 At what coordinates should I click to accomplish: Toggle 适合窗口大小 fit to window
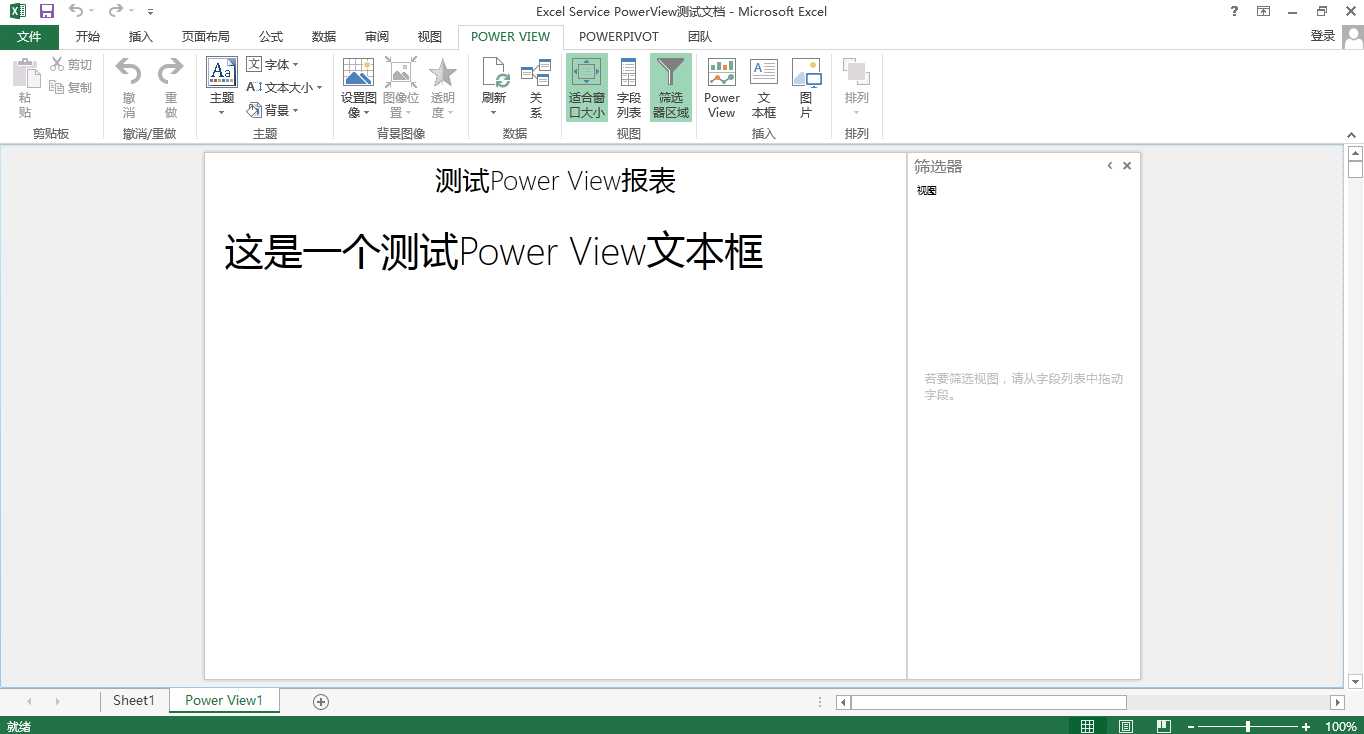(x=587, y=87)
